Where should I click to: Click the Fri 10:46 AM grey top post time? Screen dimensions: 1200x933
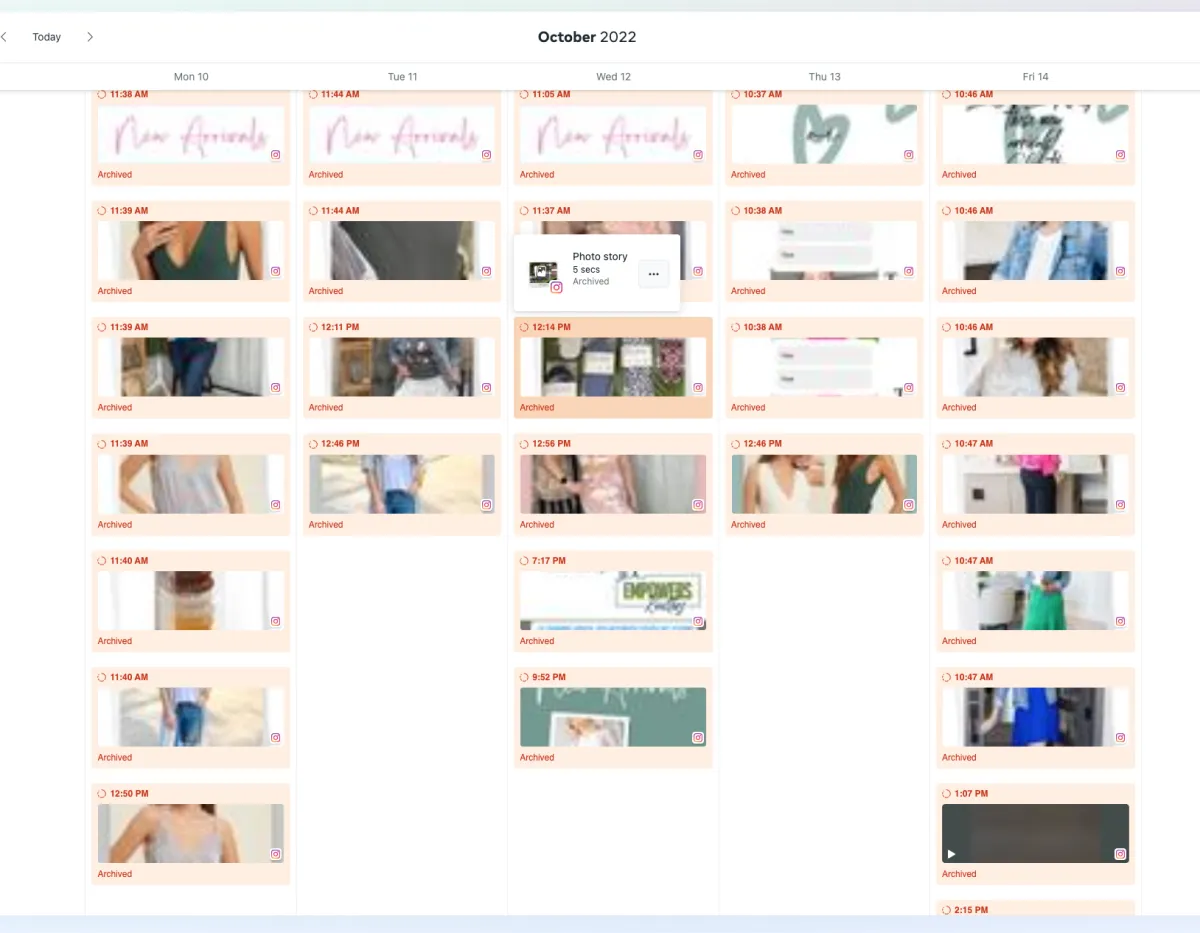pyautogui.click(x=973, y=327)
